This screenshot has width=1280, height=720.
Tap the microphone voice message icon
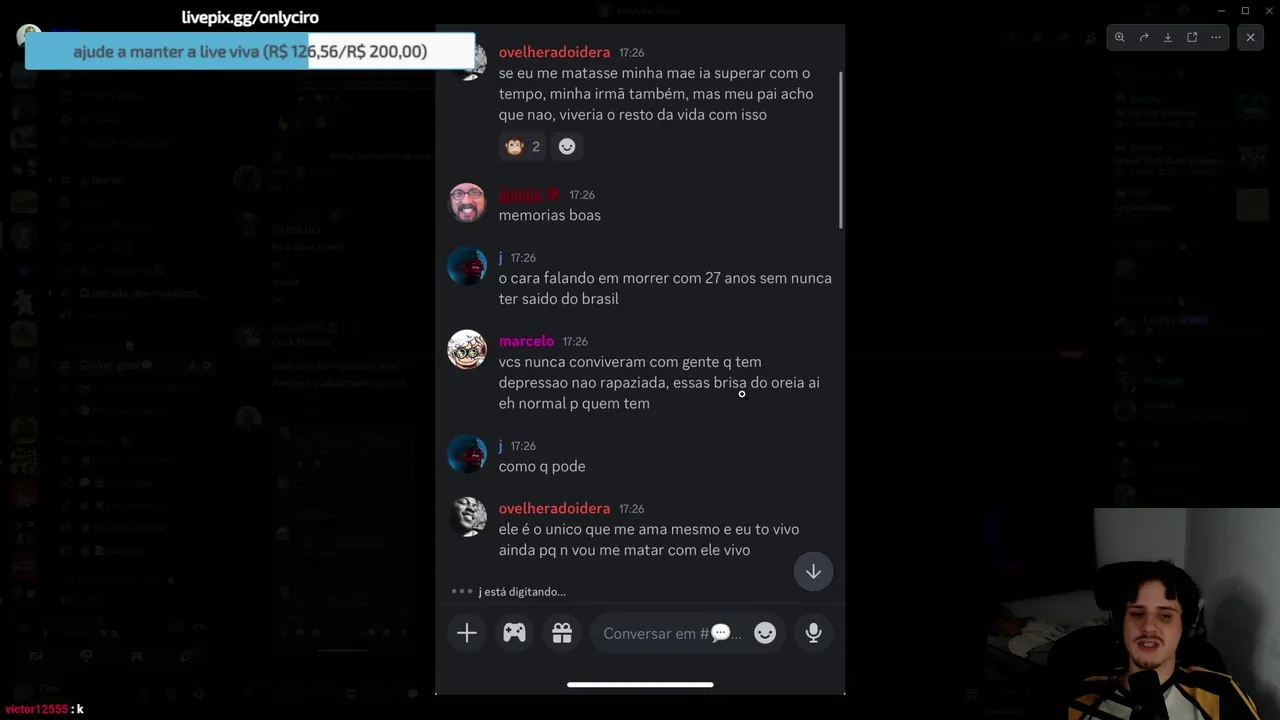click(x=813, y=633)
